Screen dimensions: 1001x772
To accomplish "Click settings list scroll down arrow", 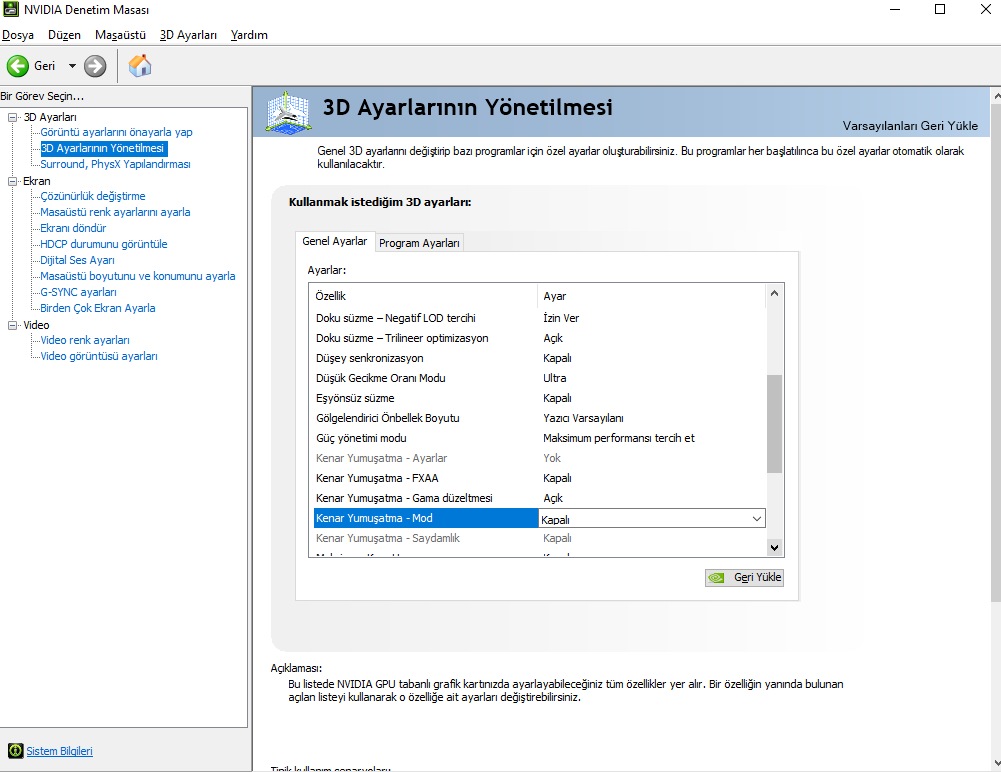I will pos(774,547).
